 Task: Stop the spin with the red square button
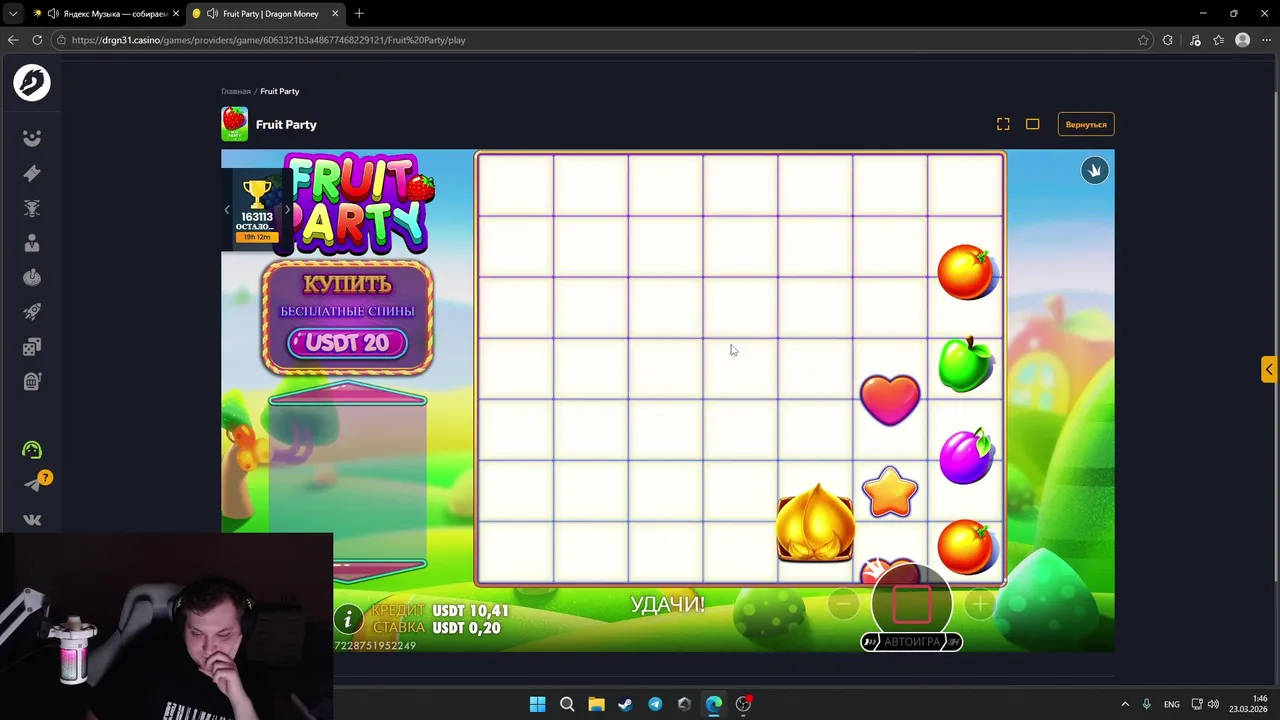(911, 603)
